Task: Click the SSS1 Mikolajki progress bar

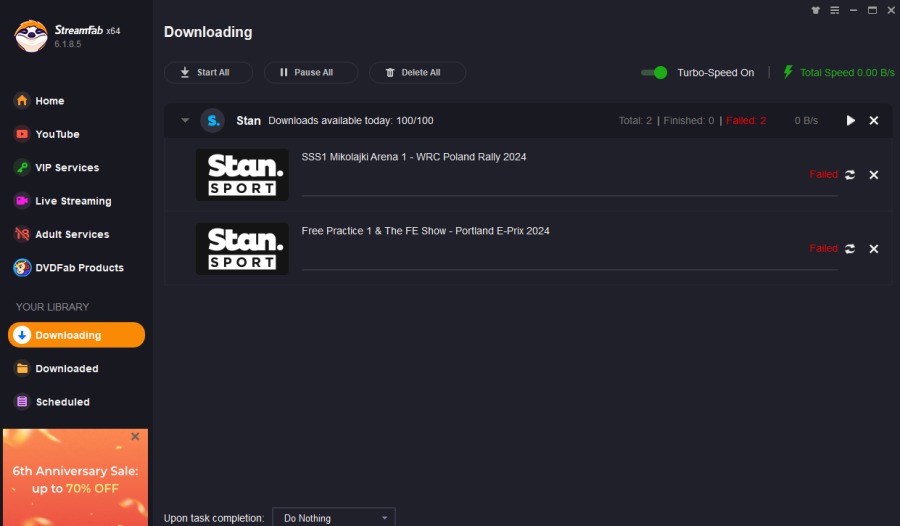Action: 569,196
